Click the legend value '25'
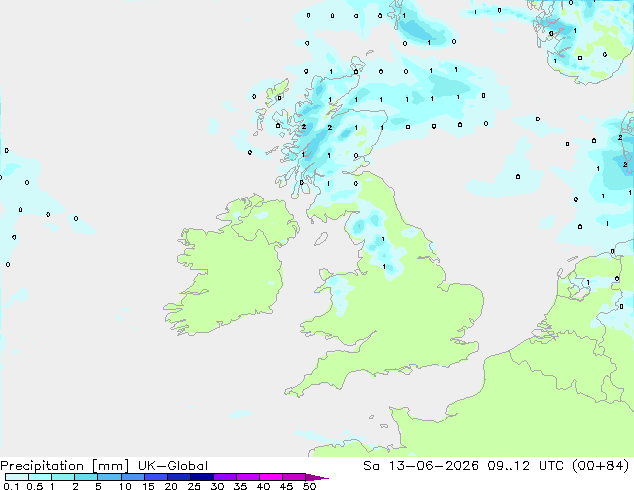The image size is (634, 490). 194,486
